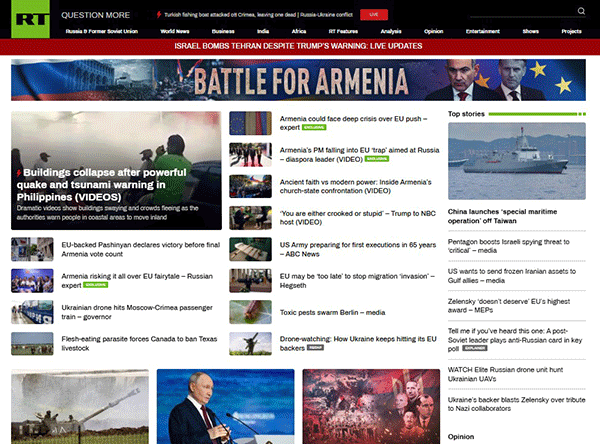Open Trump to NBC host video article
Screen dimensions: 600x444
click(x=357, y=218)
